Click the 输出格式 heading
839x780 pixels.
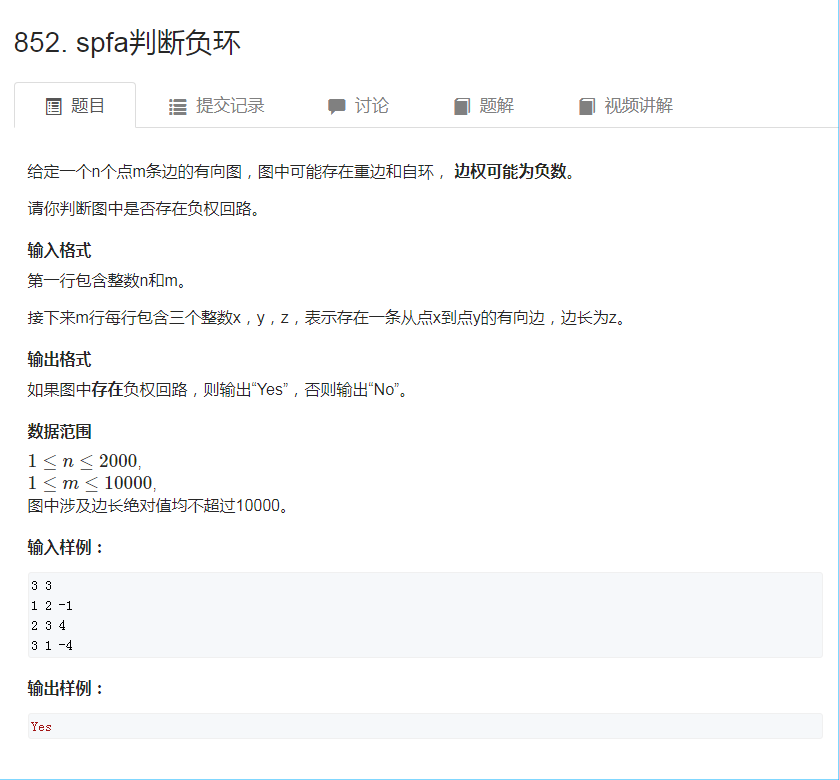[59, 359]
